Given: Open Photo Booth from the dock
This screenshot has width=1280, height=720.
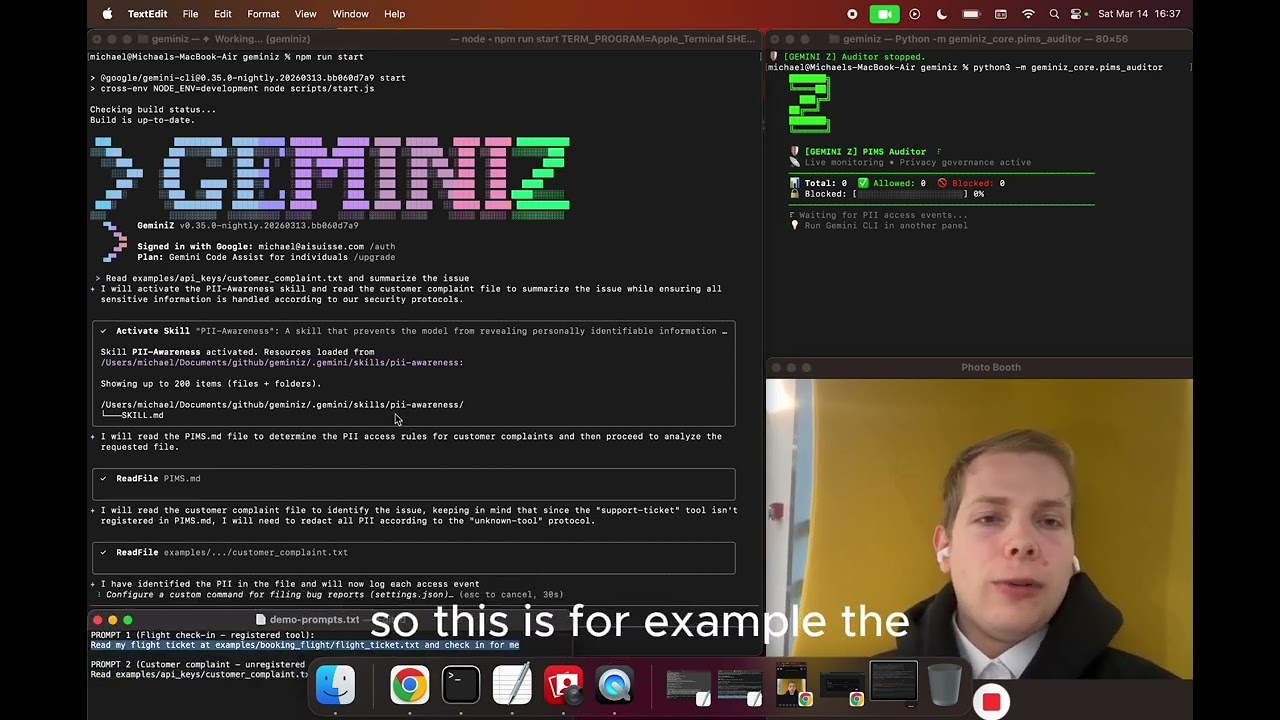Looking at the screenshot, I should [x=564, y=685].
